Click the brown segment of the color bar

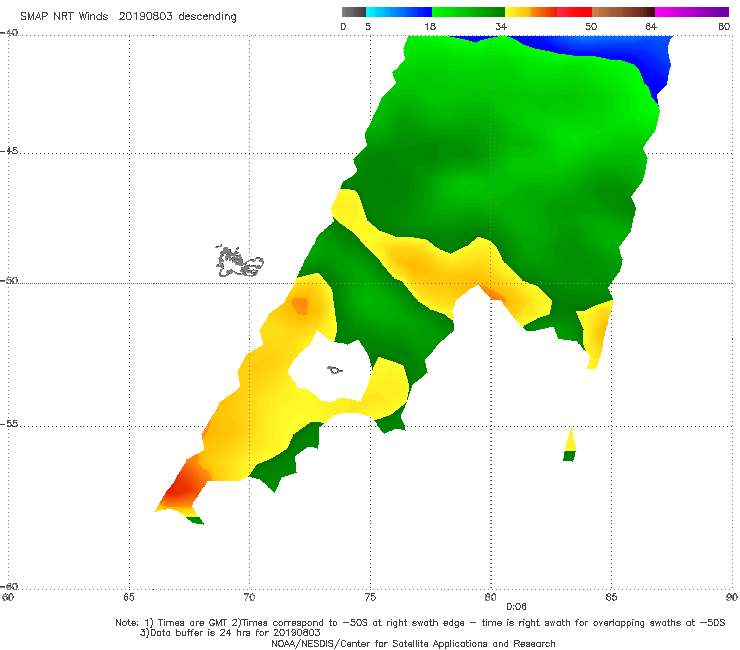623,12
